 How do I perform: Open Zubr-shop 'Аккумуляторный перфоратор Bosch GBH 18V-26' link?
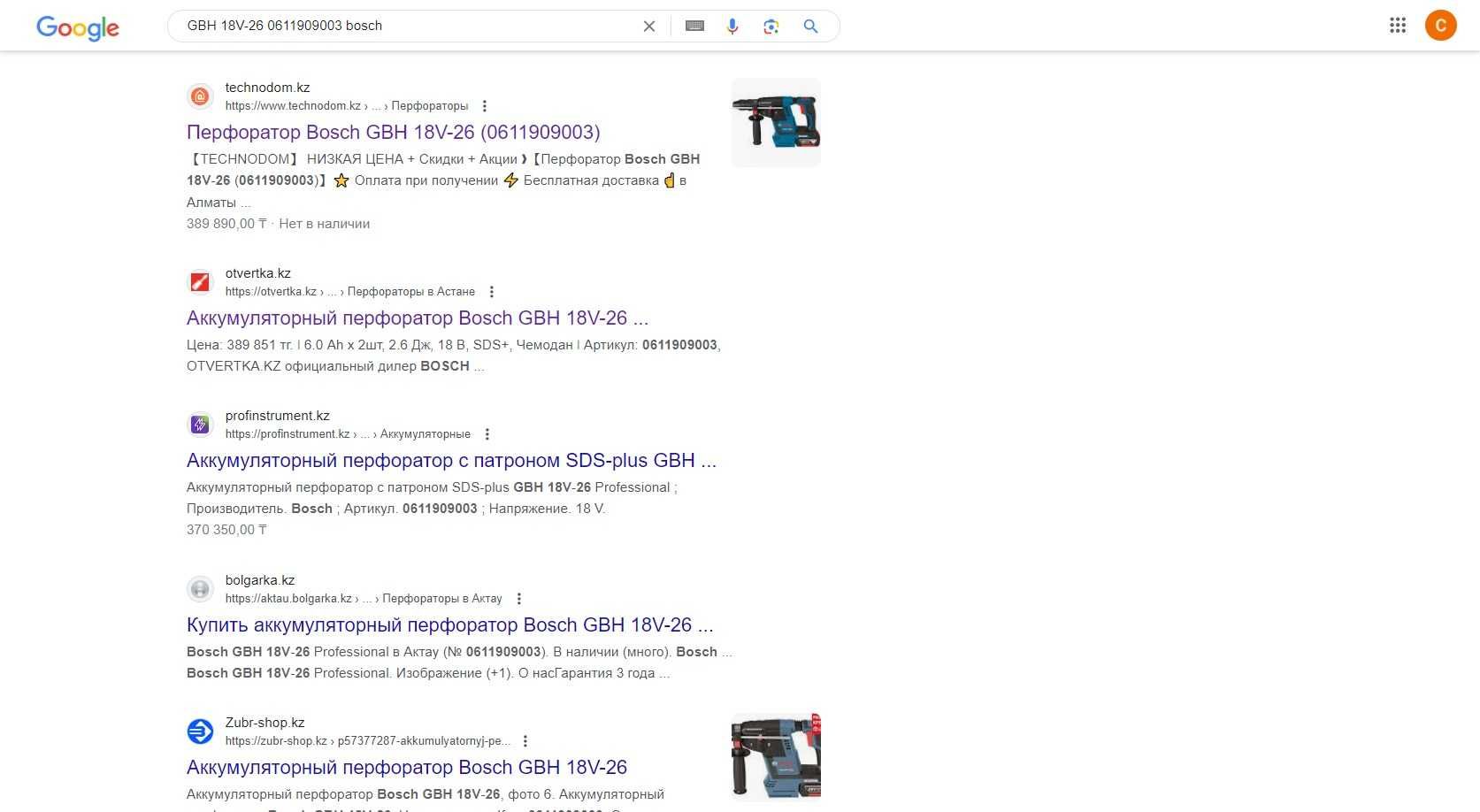tap(407, 768)
